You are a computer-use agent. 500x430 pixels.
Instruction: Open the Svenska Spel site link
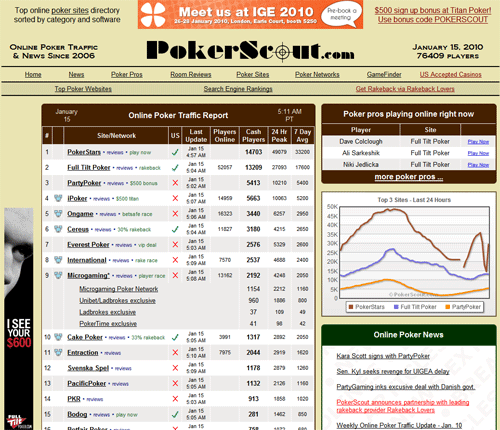[88, 368]
